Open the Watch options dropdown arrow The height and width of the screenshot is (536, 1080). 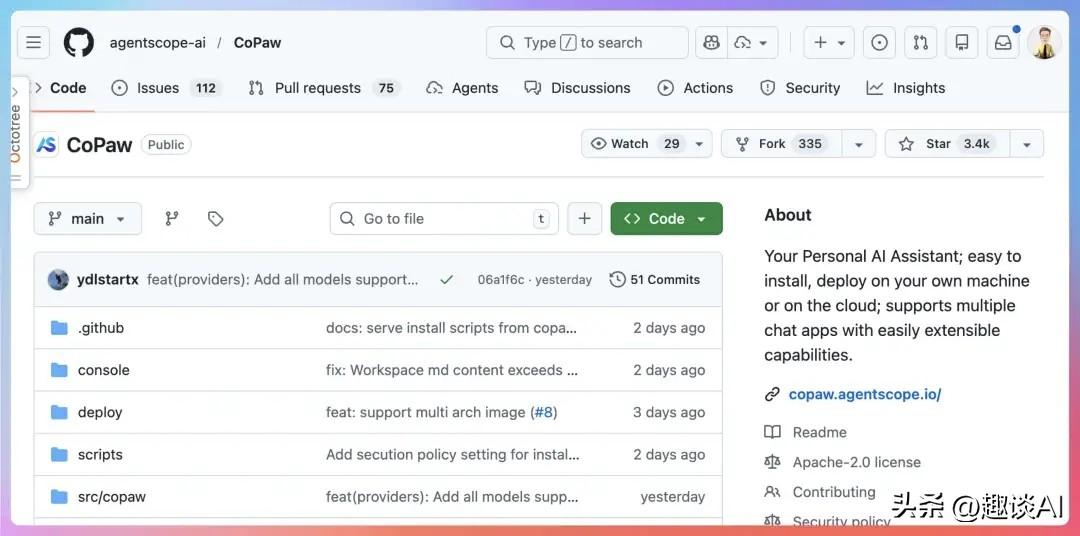699,144
